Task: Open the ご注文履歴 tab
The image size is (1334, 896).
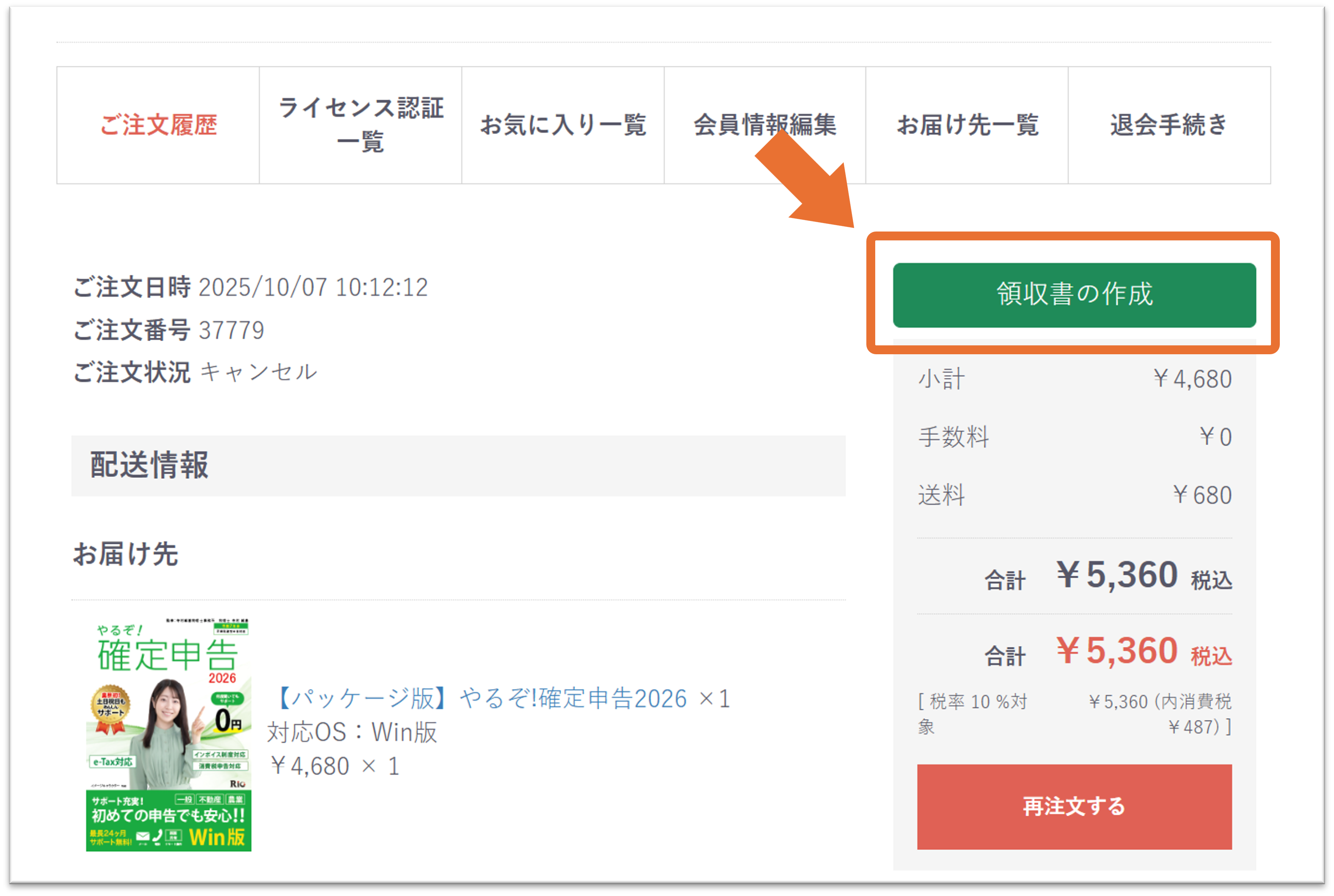Action: (x=158, y=125)
